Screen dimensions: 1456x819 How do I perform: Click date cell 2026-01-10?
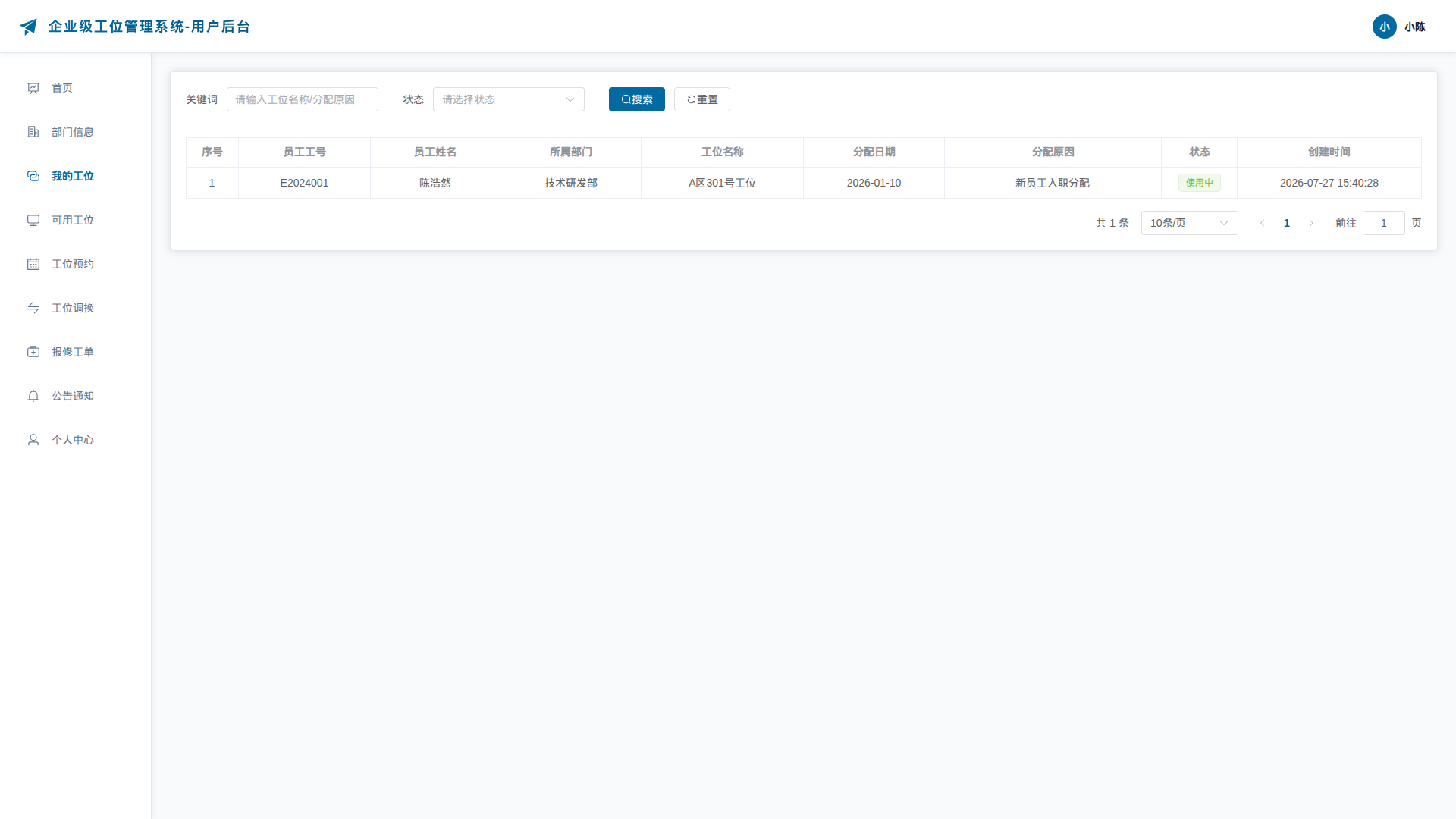(x=874, y=183)
